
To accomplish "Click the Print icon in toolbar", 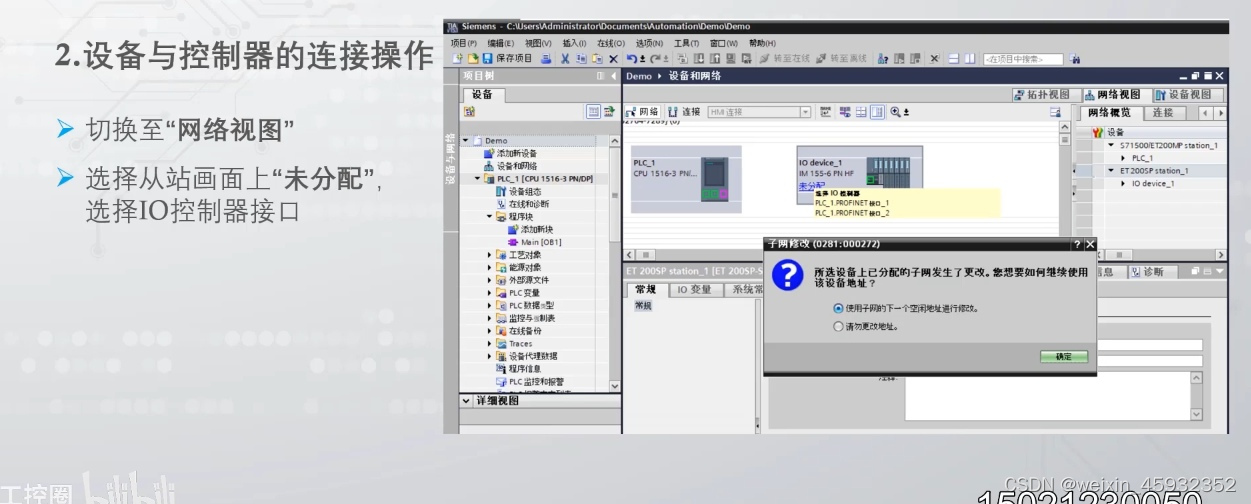I will tap(545, 58).
